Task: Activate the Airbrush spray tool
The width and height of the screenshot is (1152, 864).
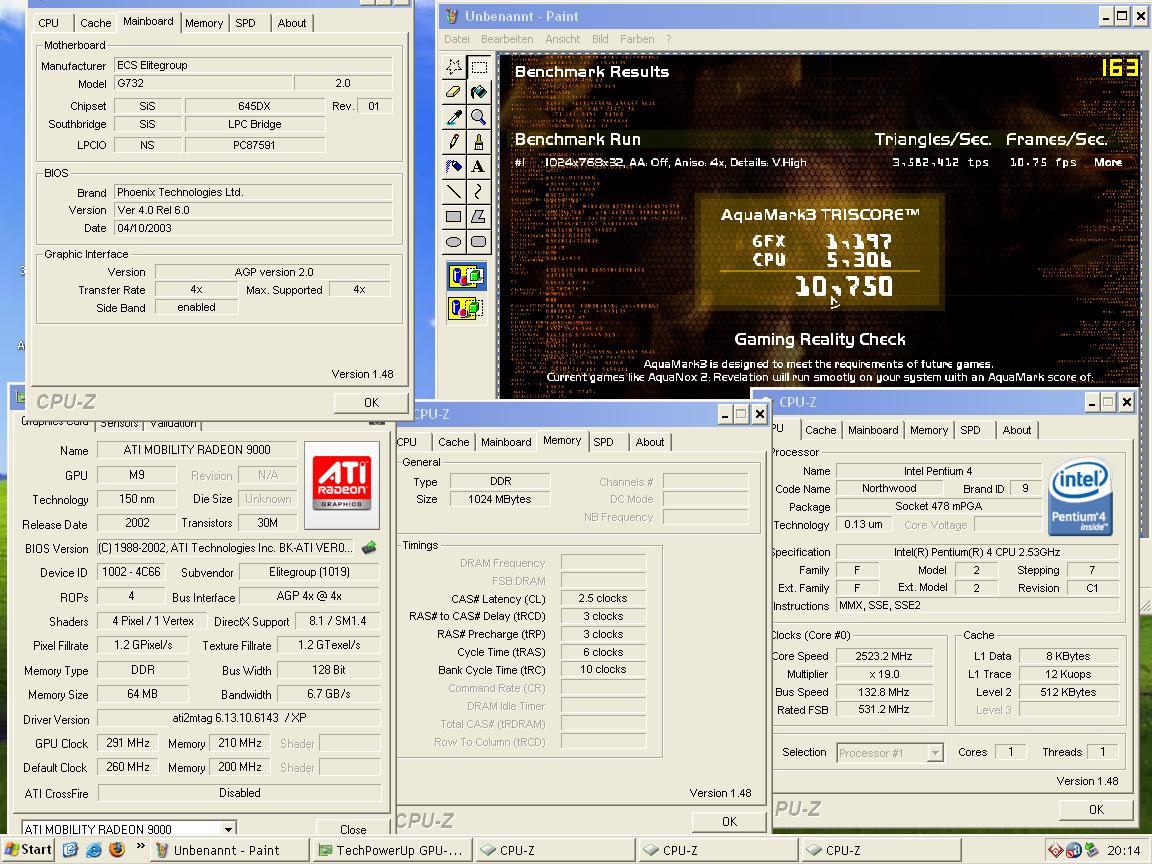Action: pyautogui.click(x=454, y=167)
